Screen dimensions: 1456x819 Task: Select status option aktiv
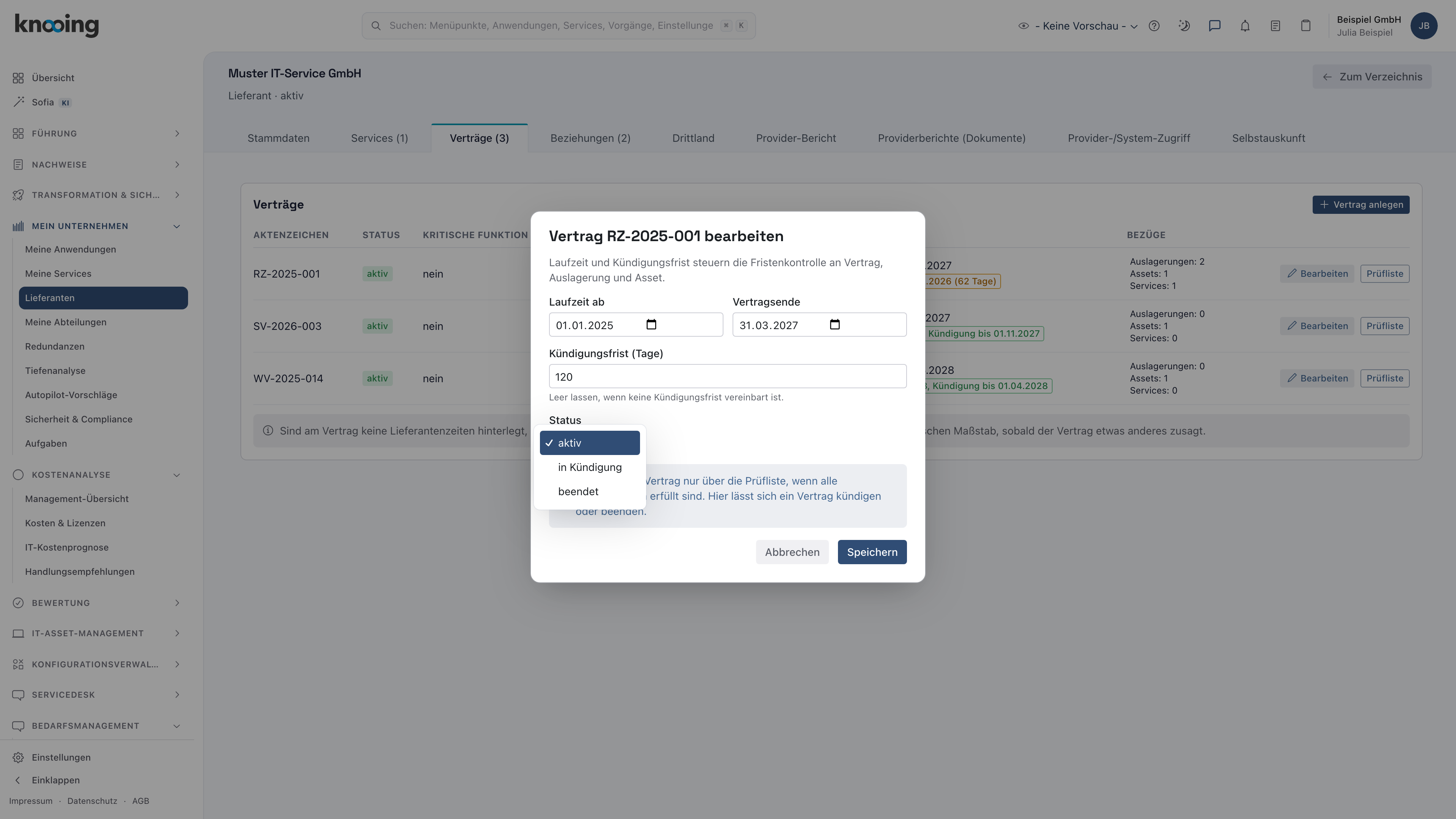(x=590, y=443)
